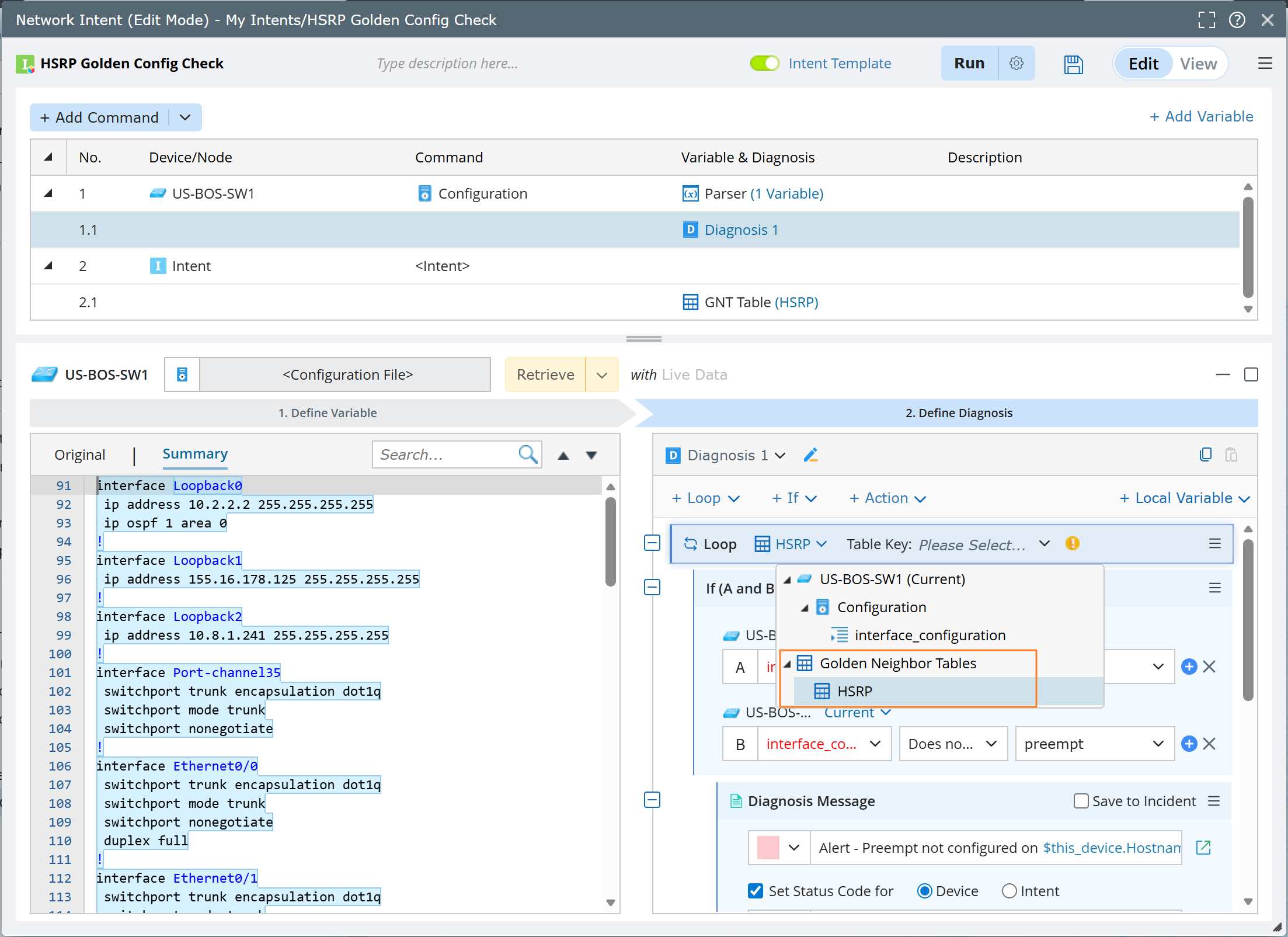The image size is (1288, 937).
Task: Click the copy diagnosis icon
Action: click(x=1206, y=454)
